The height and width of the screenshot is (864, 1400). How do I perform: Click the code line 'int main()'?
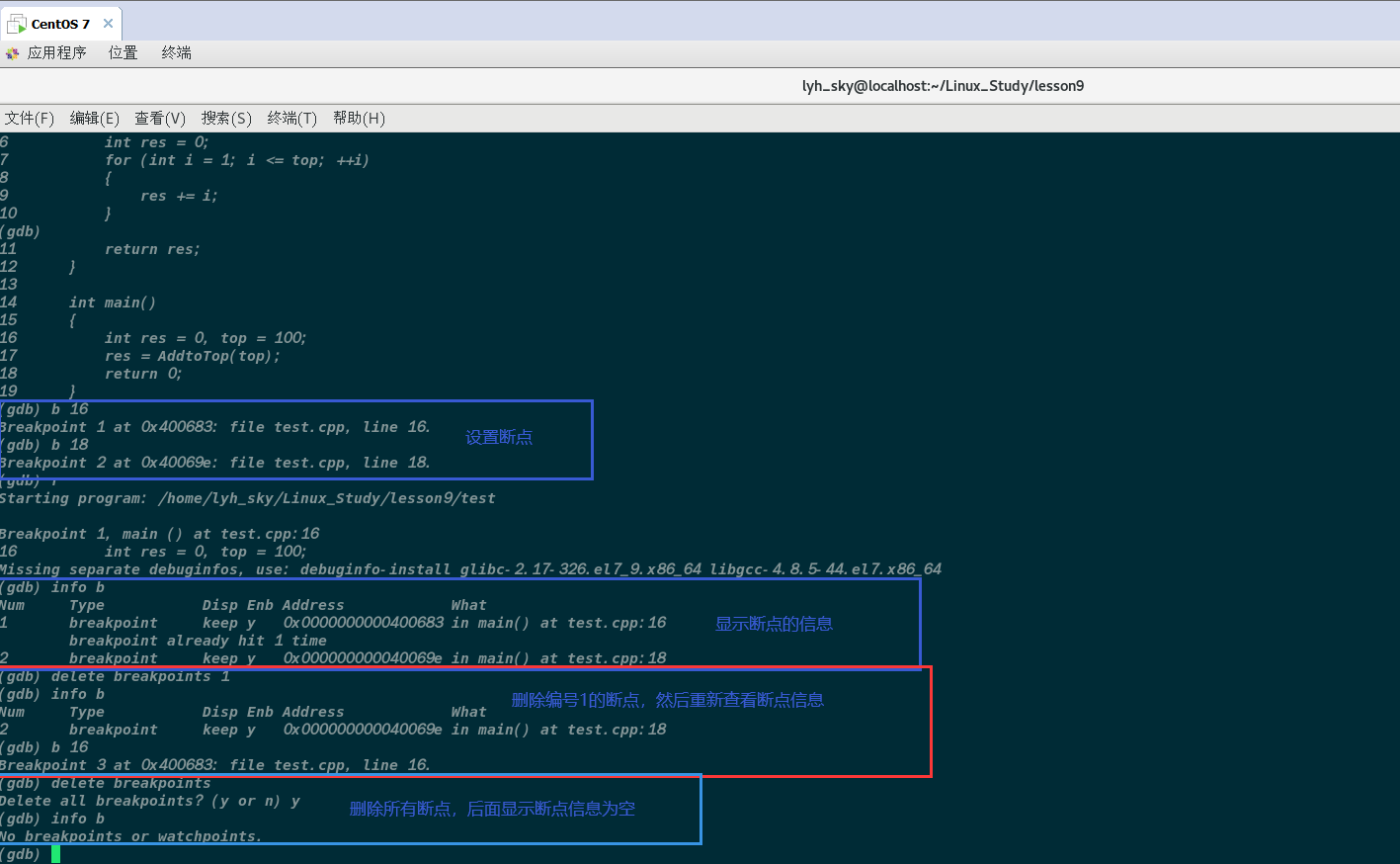click(x=113, y=302)
